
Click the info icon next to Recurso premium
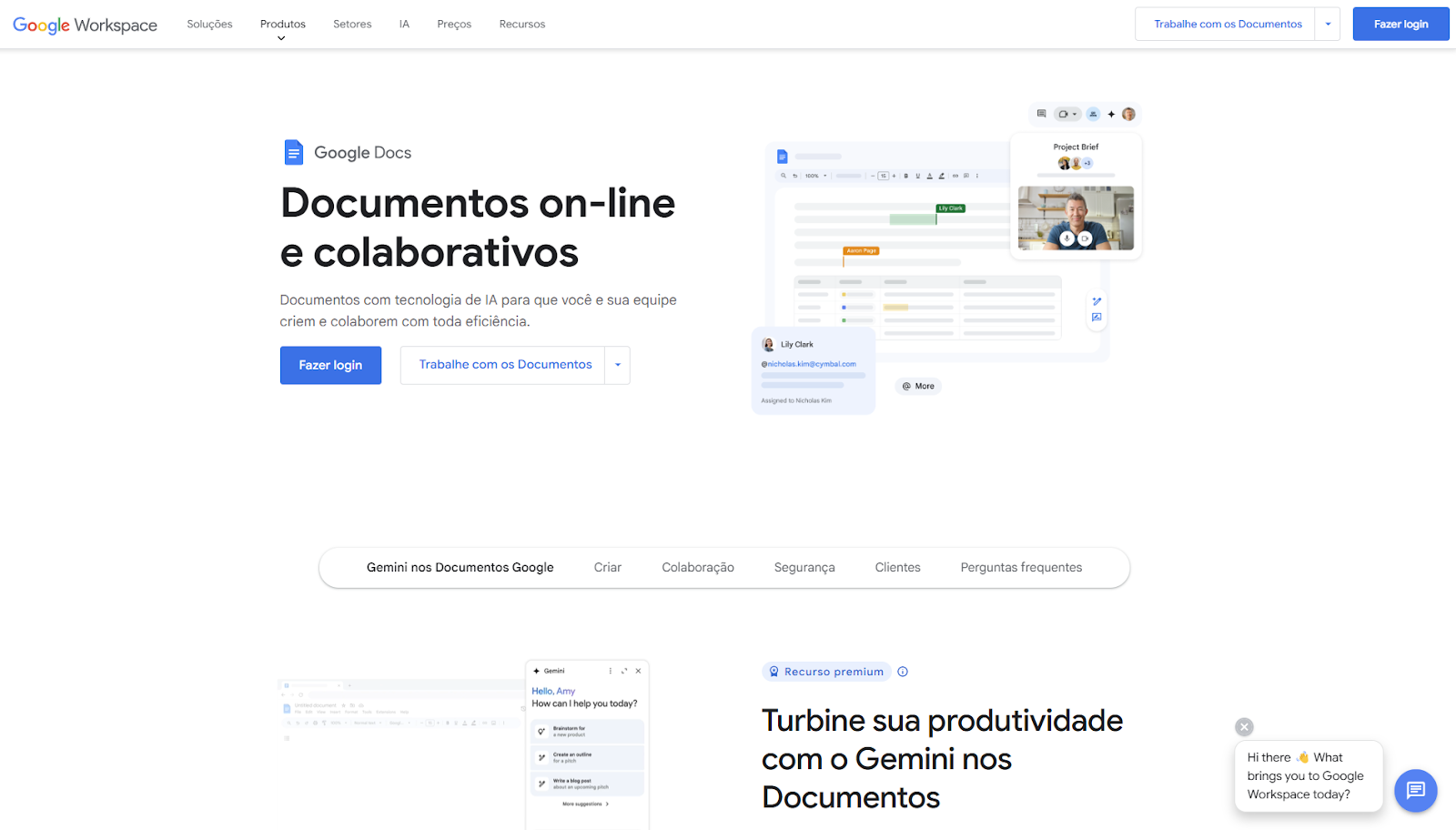pos(903,672)
